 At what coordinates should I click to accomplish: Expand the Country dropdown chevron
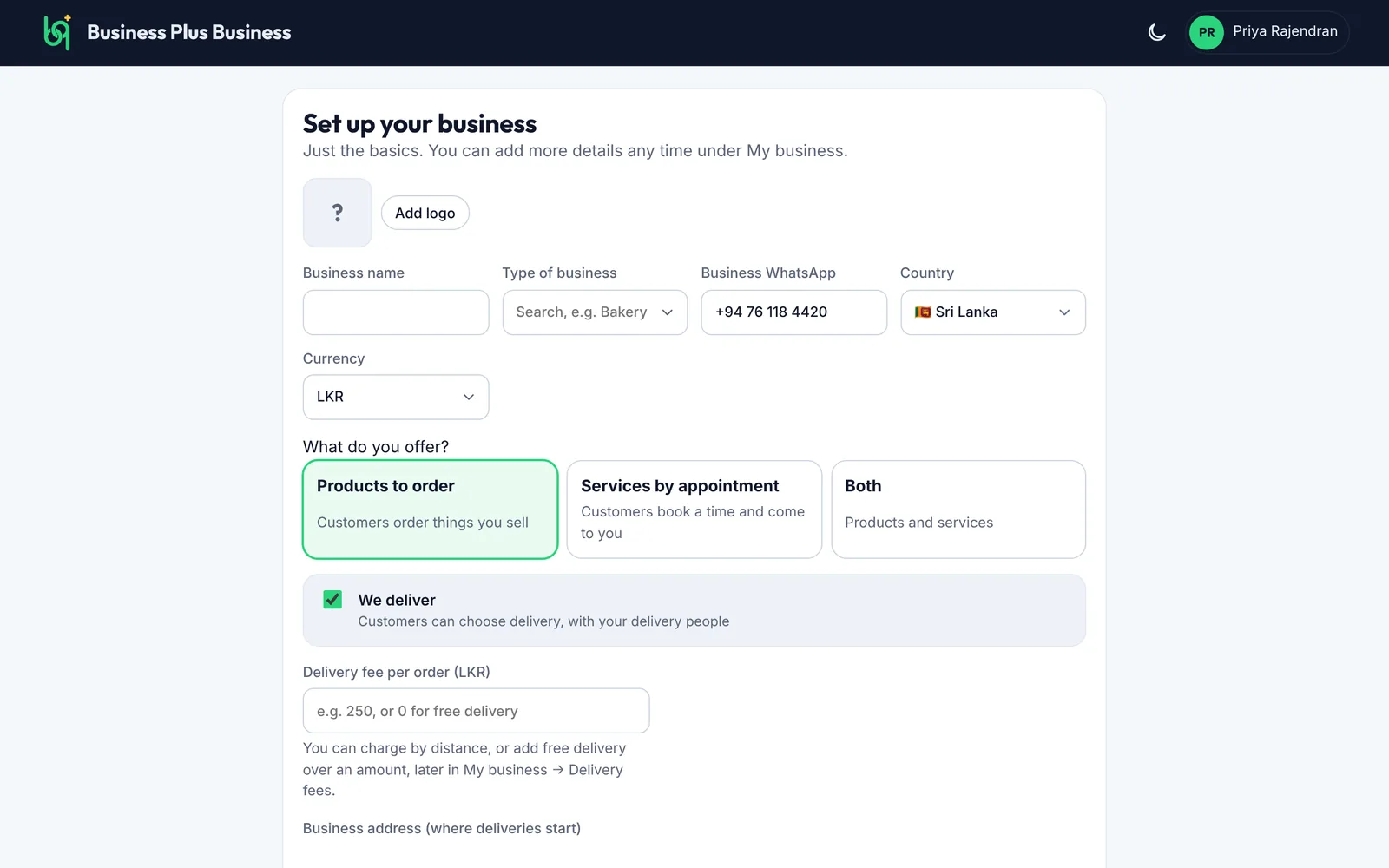pos(1064,312)
